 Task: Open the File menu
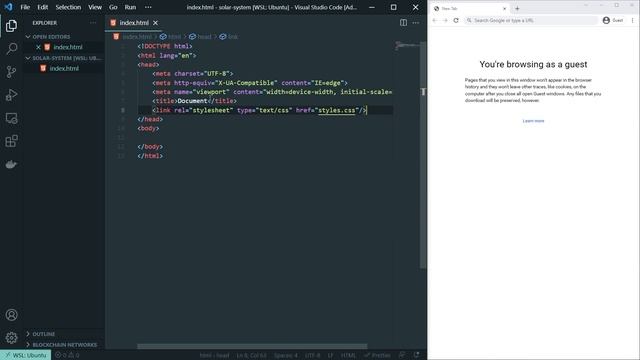pyautogui.click(x=25, y=7)
